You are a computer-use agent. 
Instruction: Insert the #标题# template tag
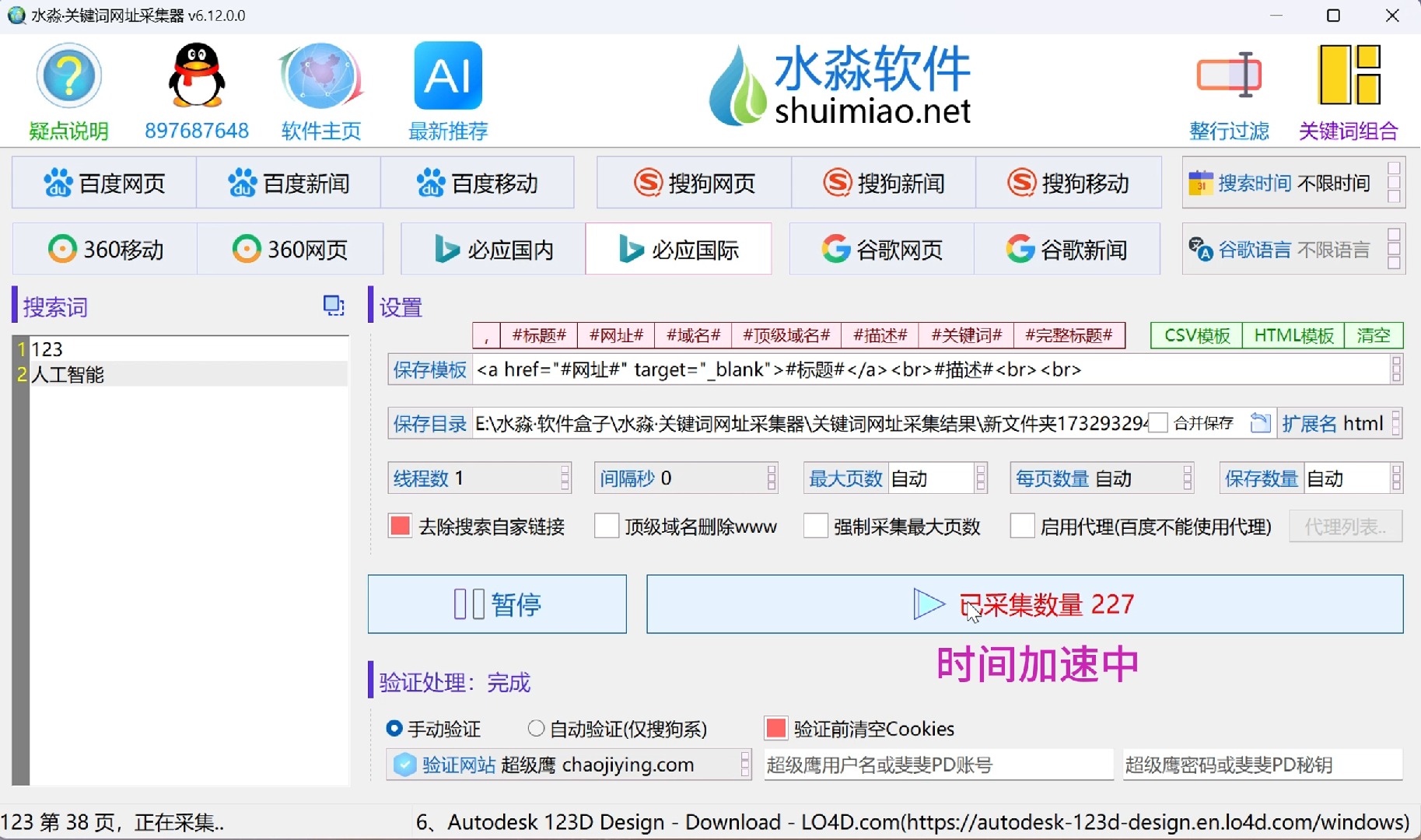[x=539, y=335]
